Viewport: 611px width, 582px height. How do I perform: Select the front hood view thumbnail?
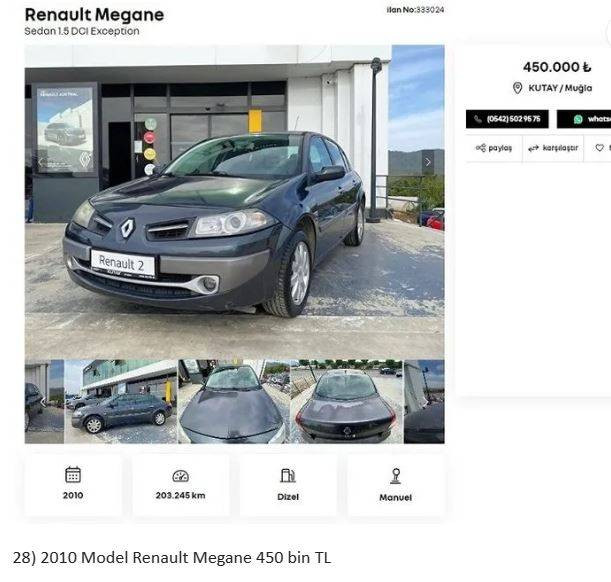pos(234,402)
